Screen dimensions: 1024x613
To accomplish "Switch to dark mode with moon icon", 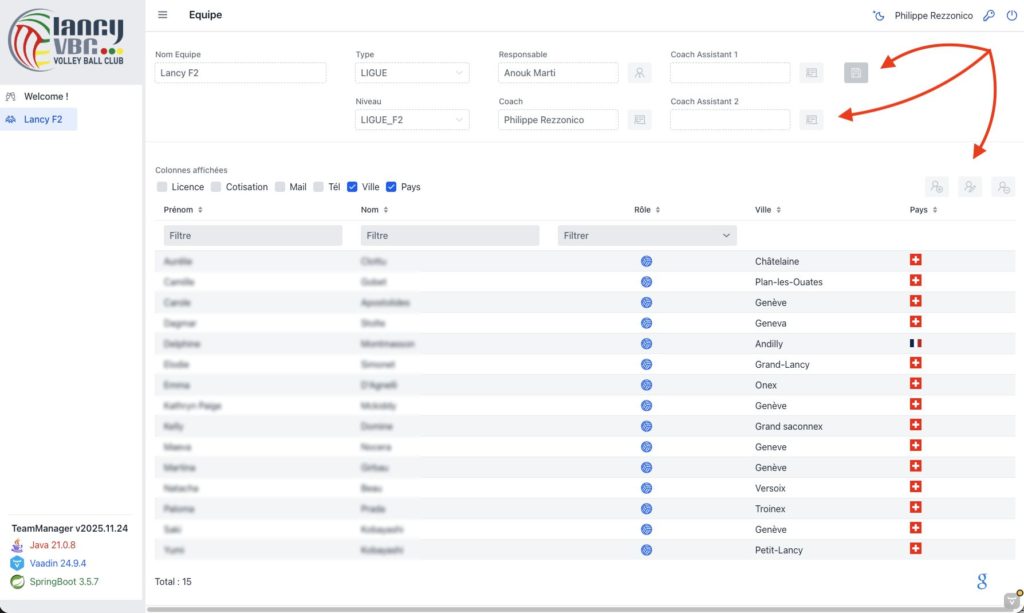I will 878,16.
